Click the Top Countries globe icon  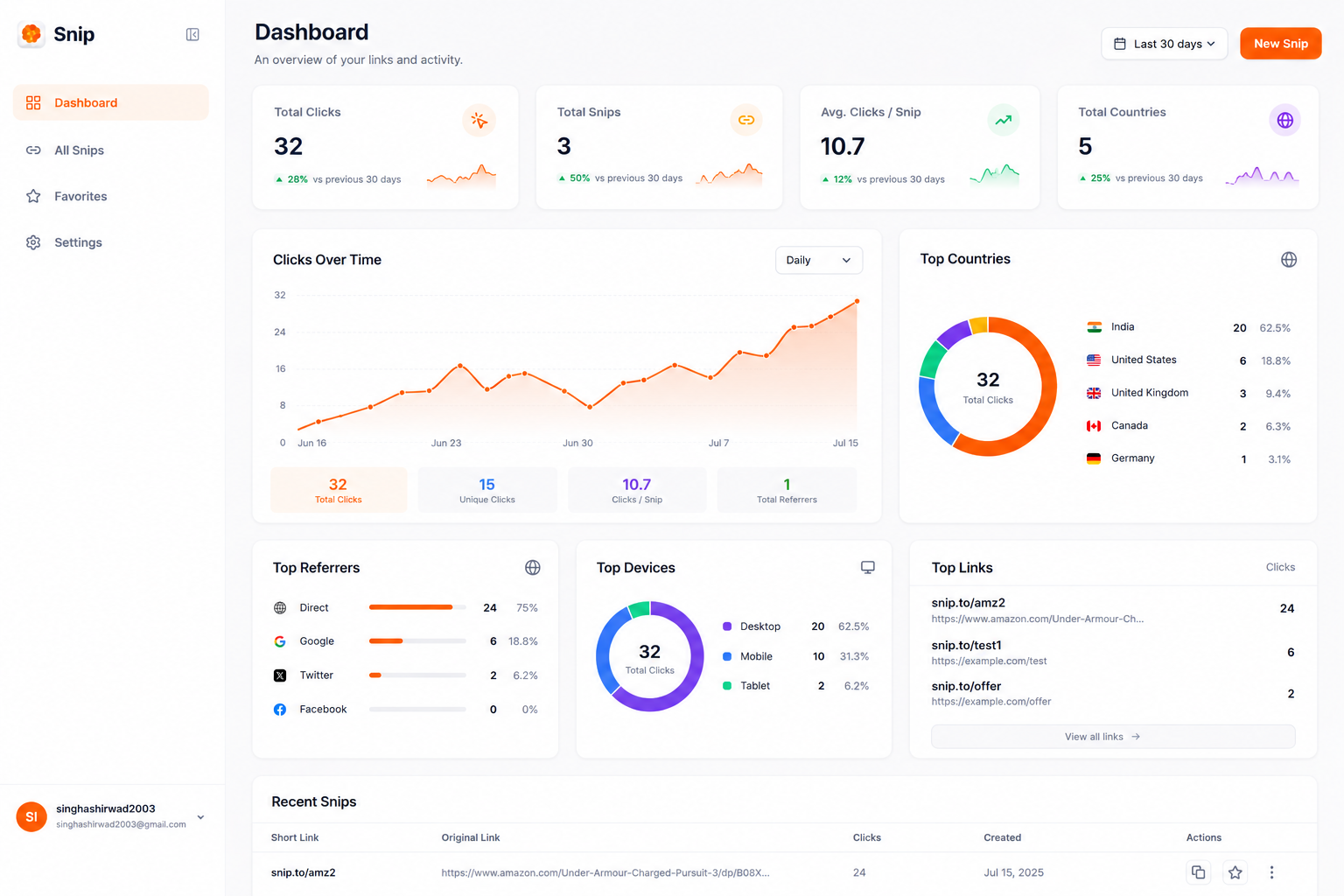(x=1289, y=260)
